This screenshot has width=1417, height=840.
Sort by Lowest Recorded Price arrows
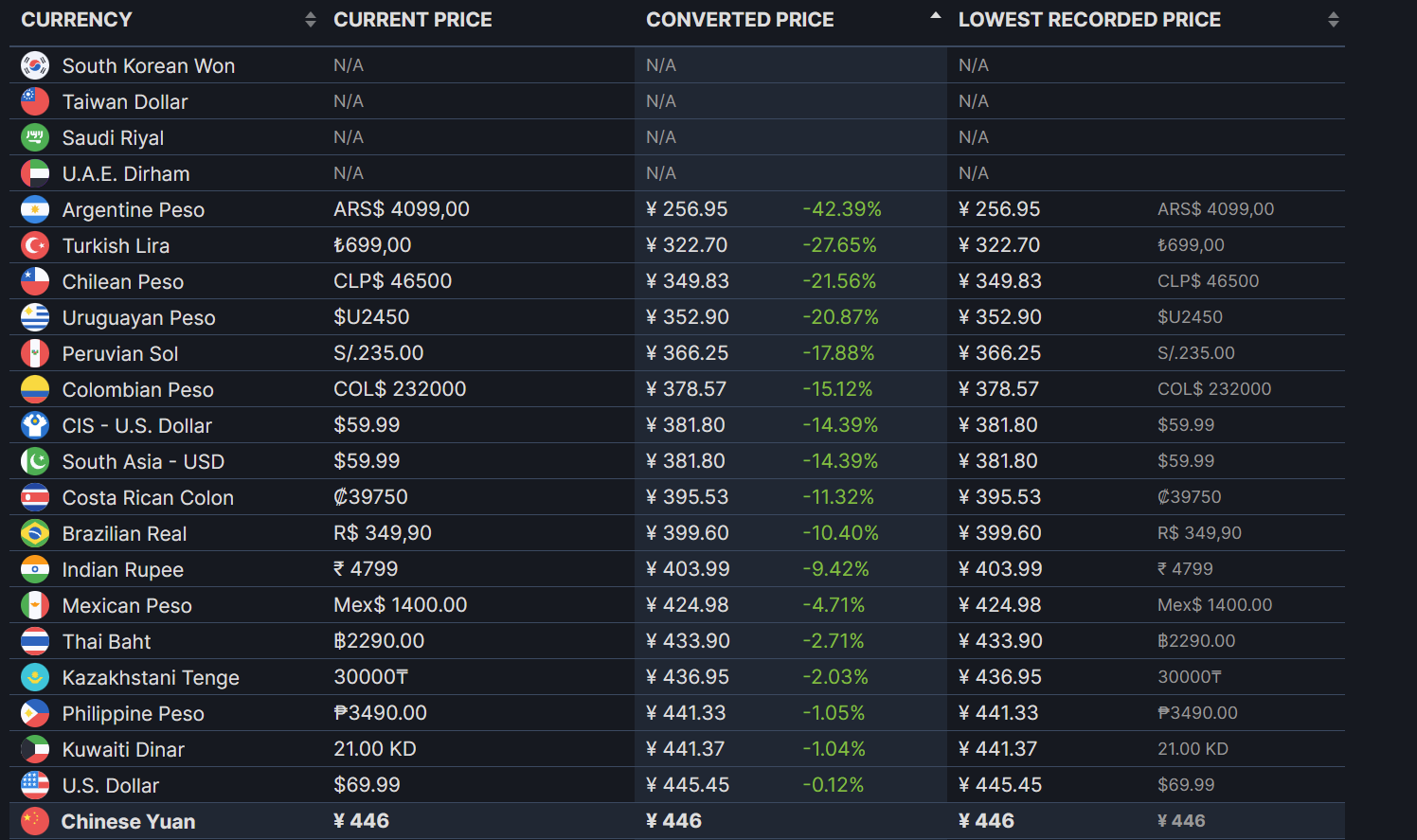tap(1333, 20)
